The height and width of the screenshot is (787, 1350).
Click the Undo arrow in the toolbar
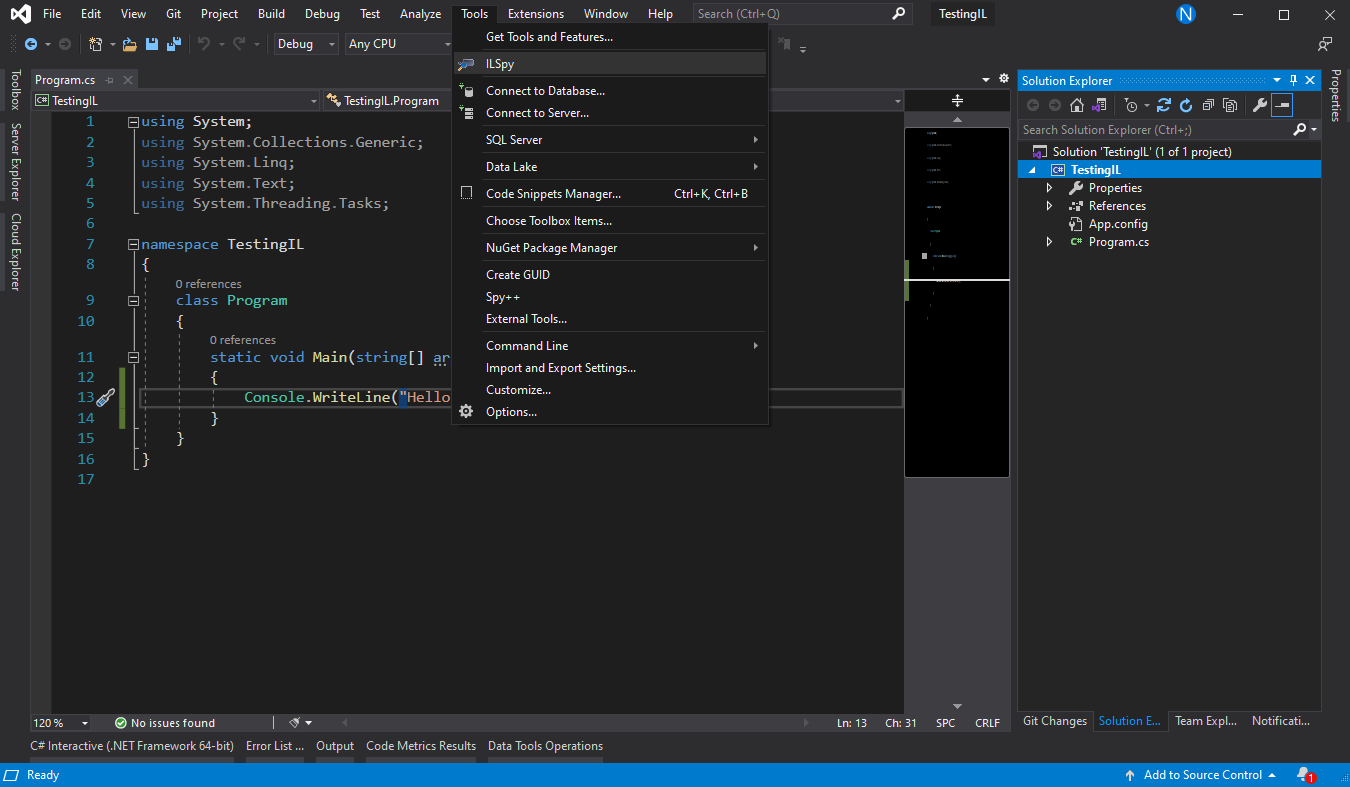coord(204,44)
